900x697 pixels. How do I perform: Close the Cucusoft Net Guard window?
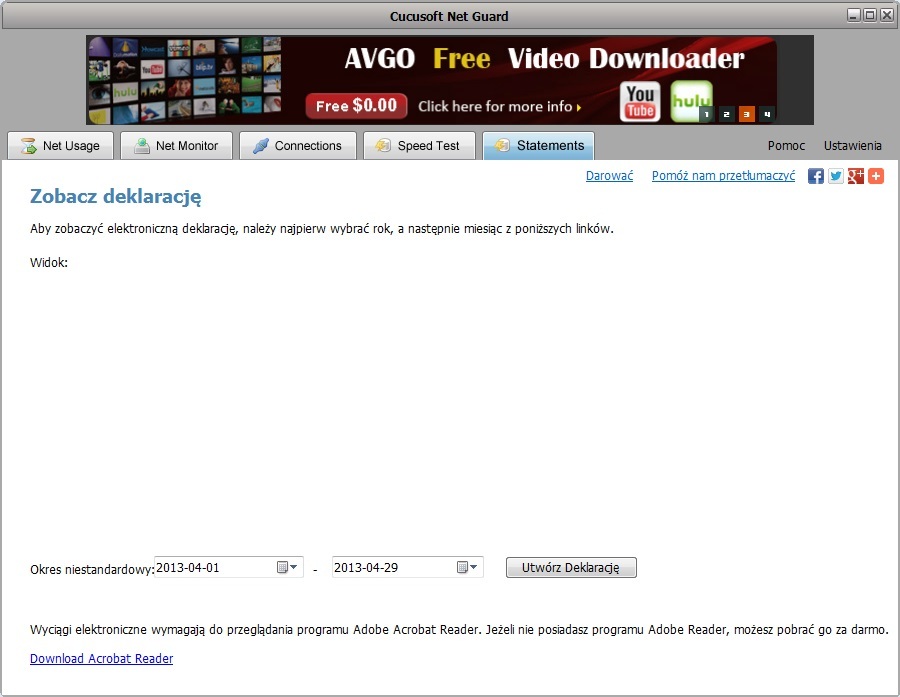[887, 16]
